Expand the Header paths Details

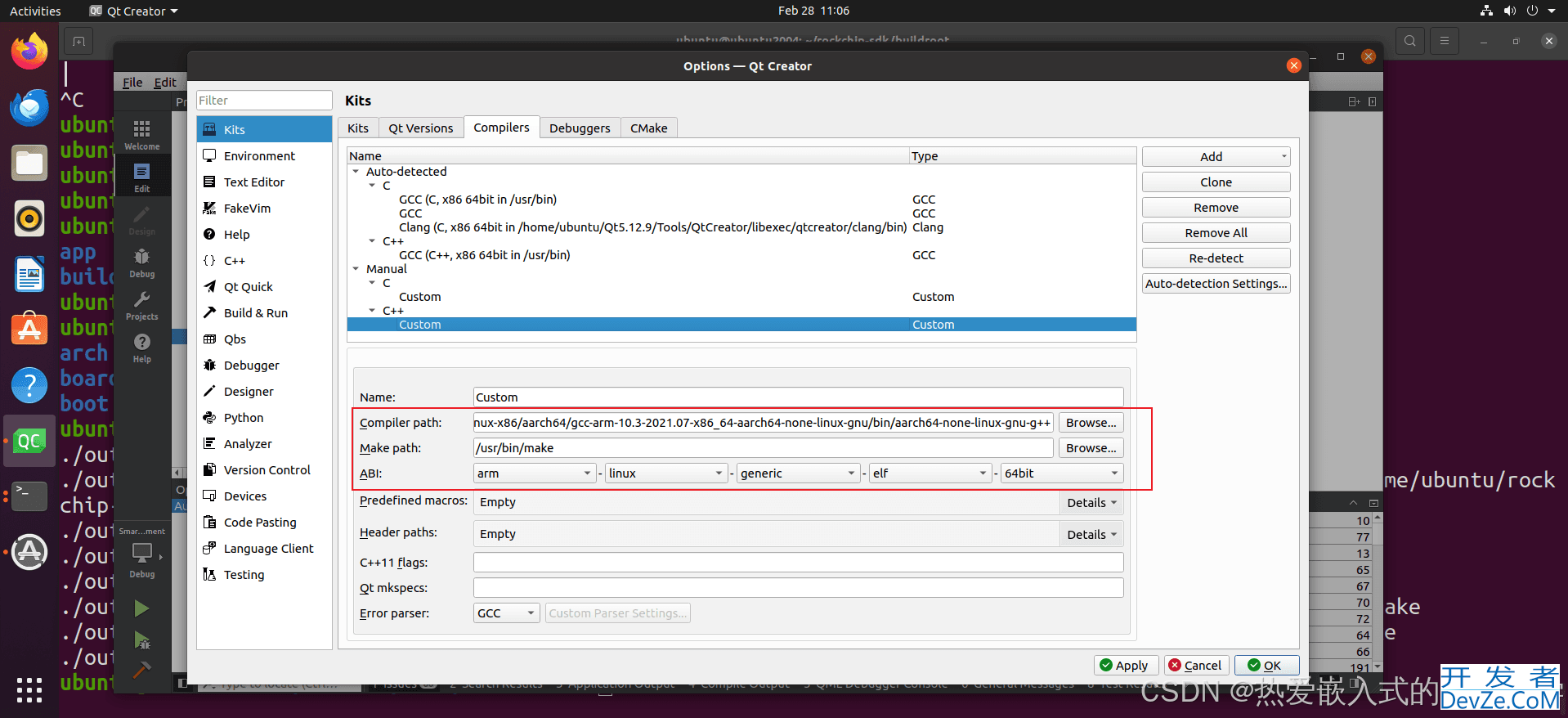1091,535
